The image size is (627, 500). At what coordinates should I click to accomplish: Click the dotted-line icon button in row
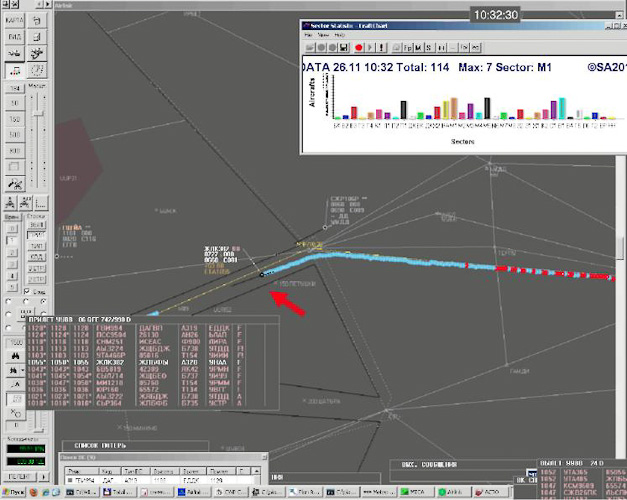coord(40,203)
